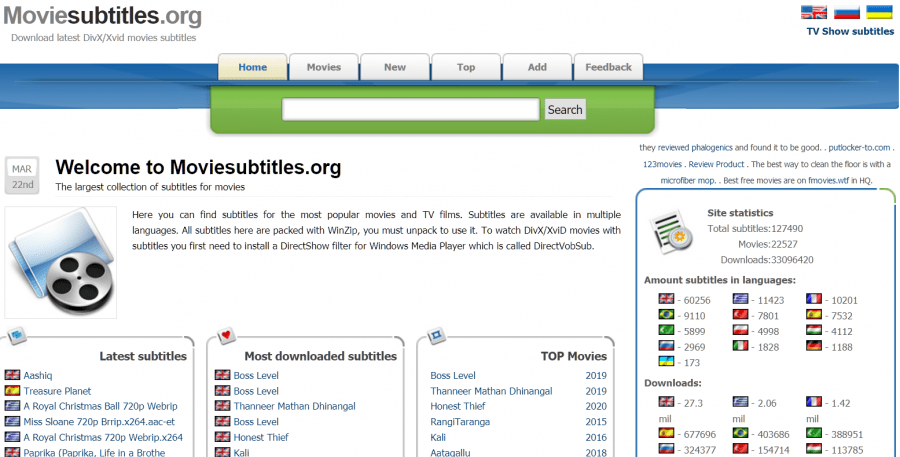Click the Greek flag next to 2.06 downloads

pos(740,401)
